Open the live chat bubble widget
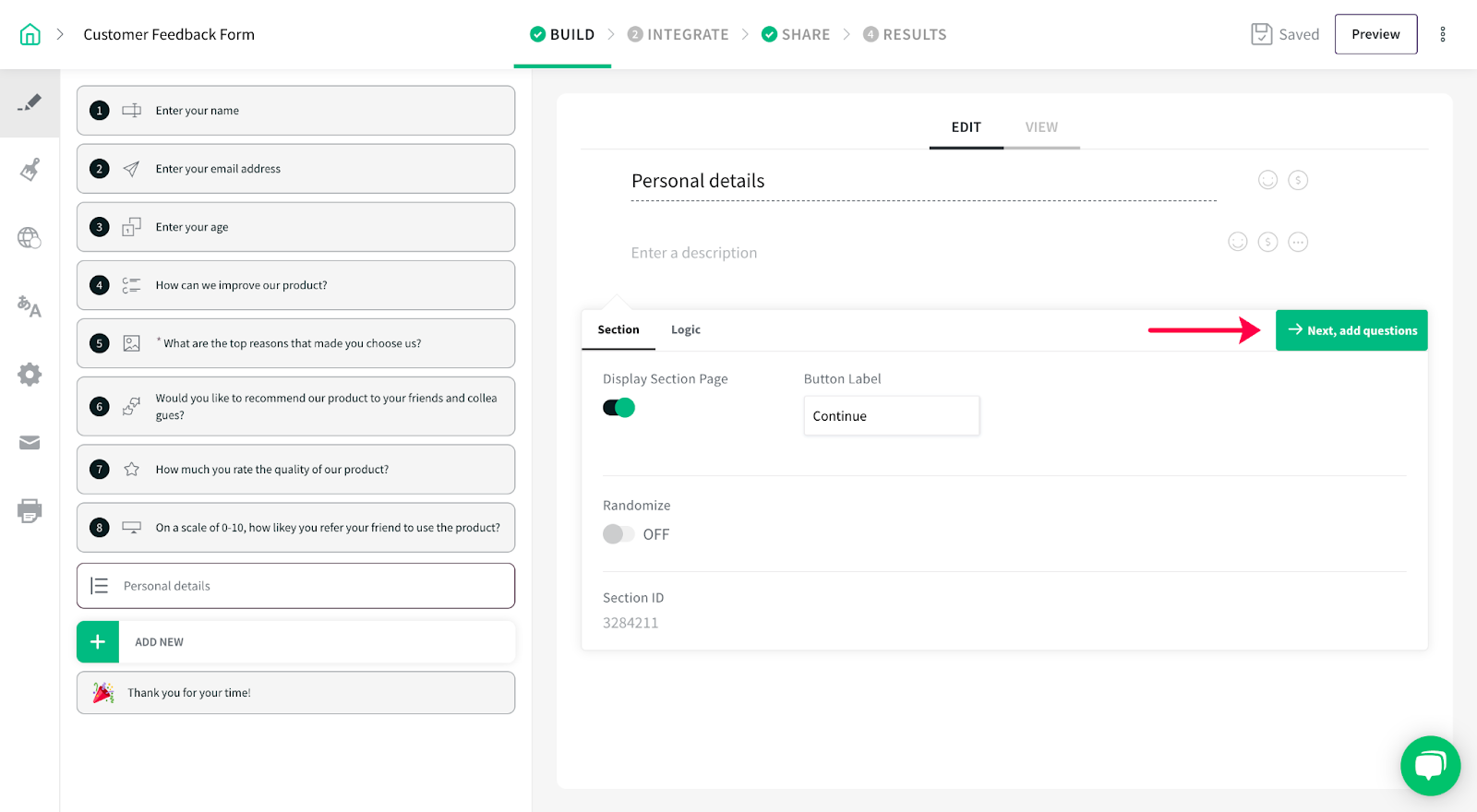The image size is (1477, 812). 1430,766
